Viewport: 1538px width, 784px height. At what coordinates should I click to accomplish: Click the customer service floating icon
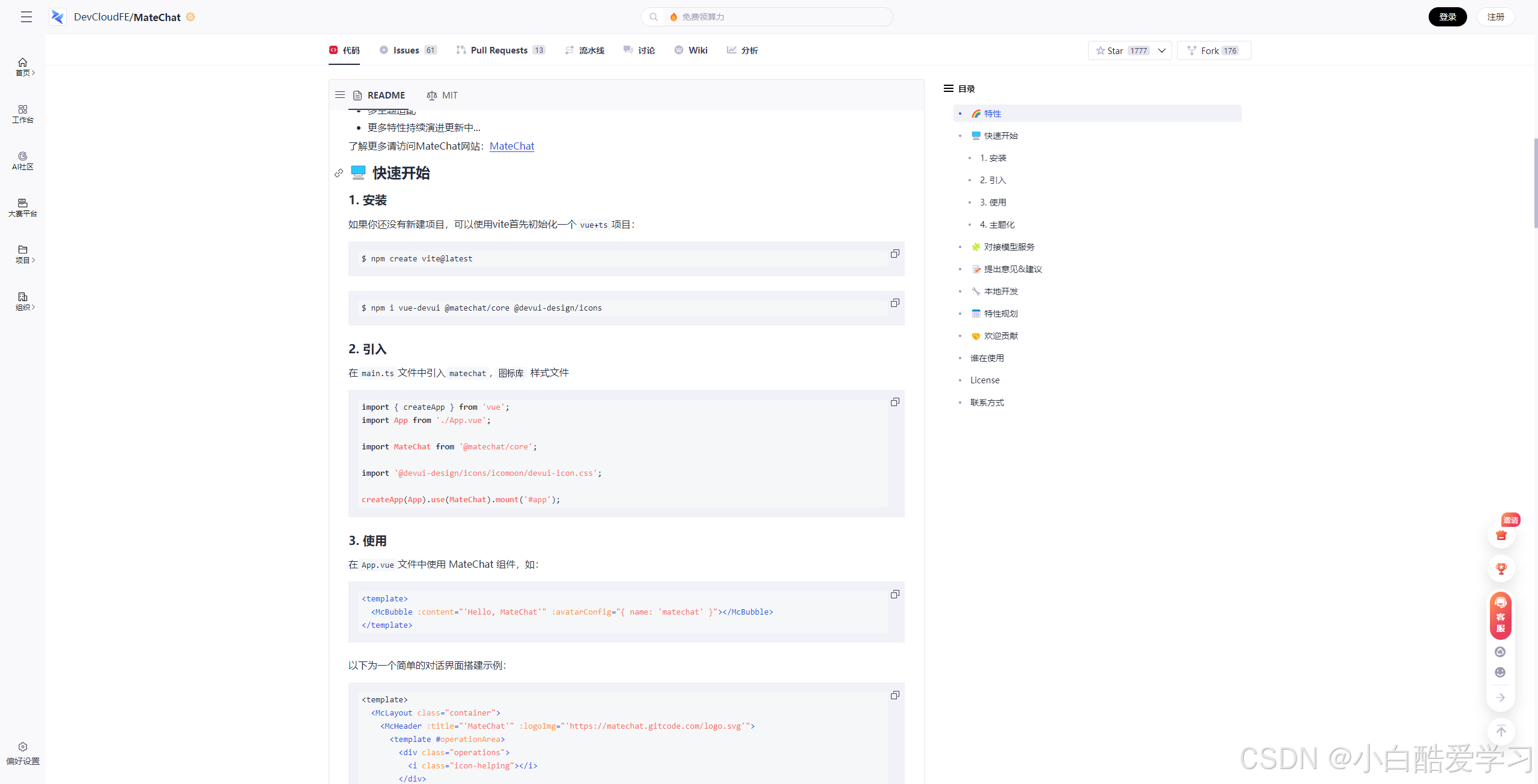click(x=1500, y=615)
